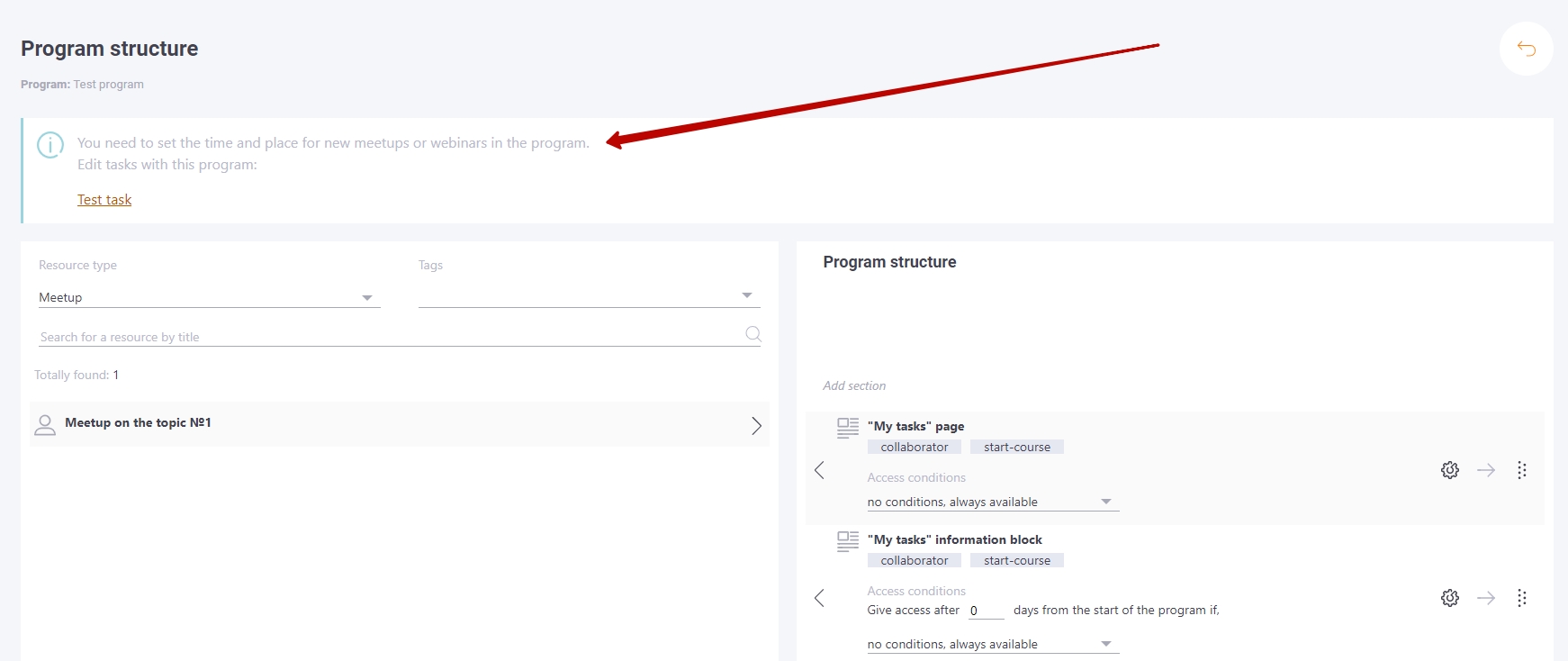Open settings gear for "My tasks" page
Viewport: 1568px width, 661px height.
pyautogui.click(x=1450, y=470)
